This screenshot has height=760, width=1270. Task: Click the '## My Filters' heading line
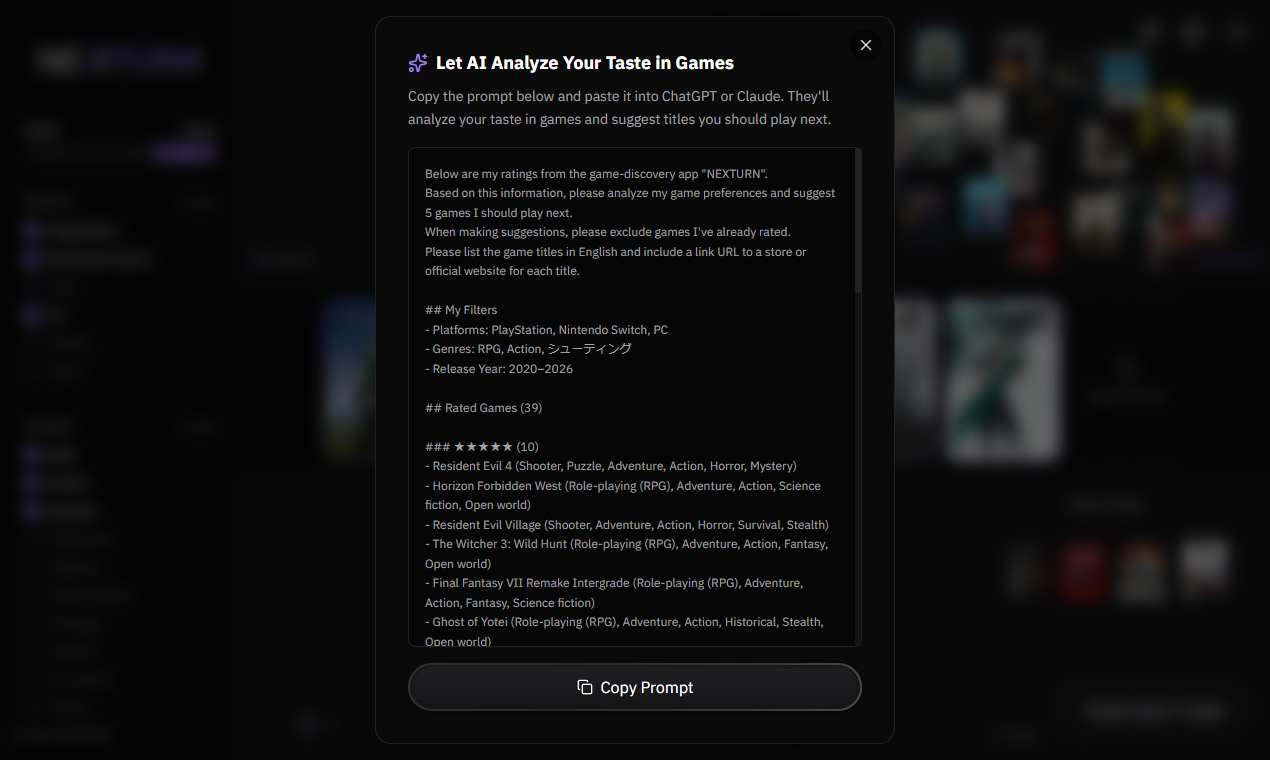461,310
